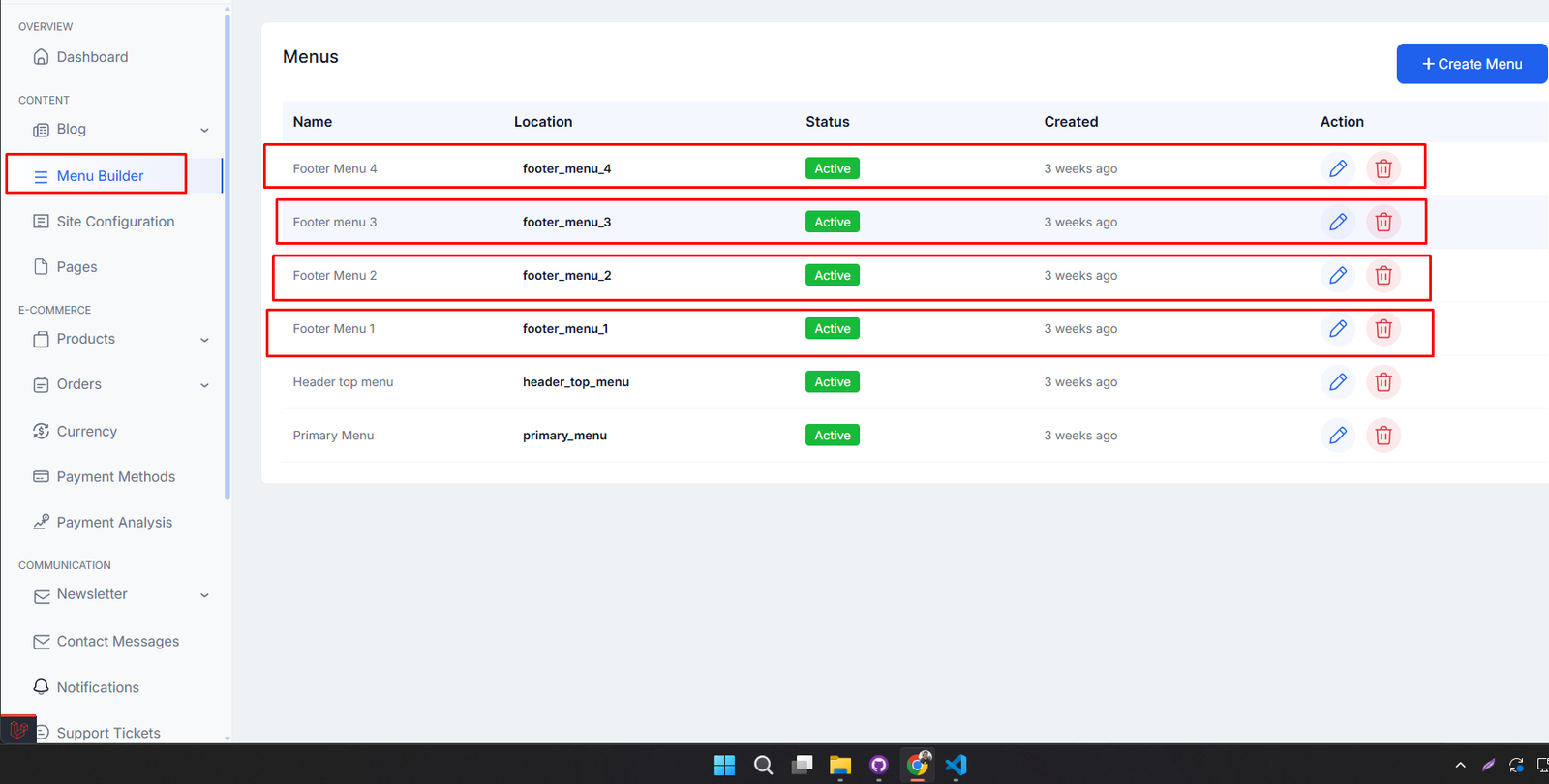1549x784 pixels.
Task: Show hidden system tray icons
Action: 1460,765
